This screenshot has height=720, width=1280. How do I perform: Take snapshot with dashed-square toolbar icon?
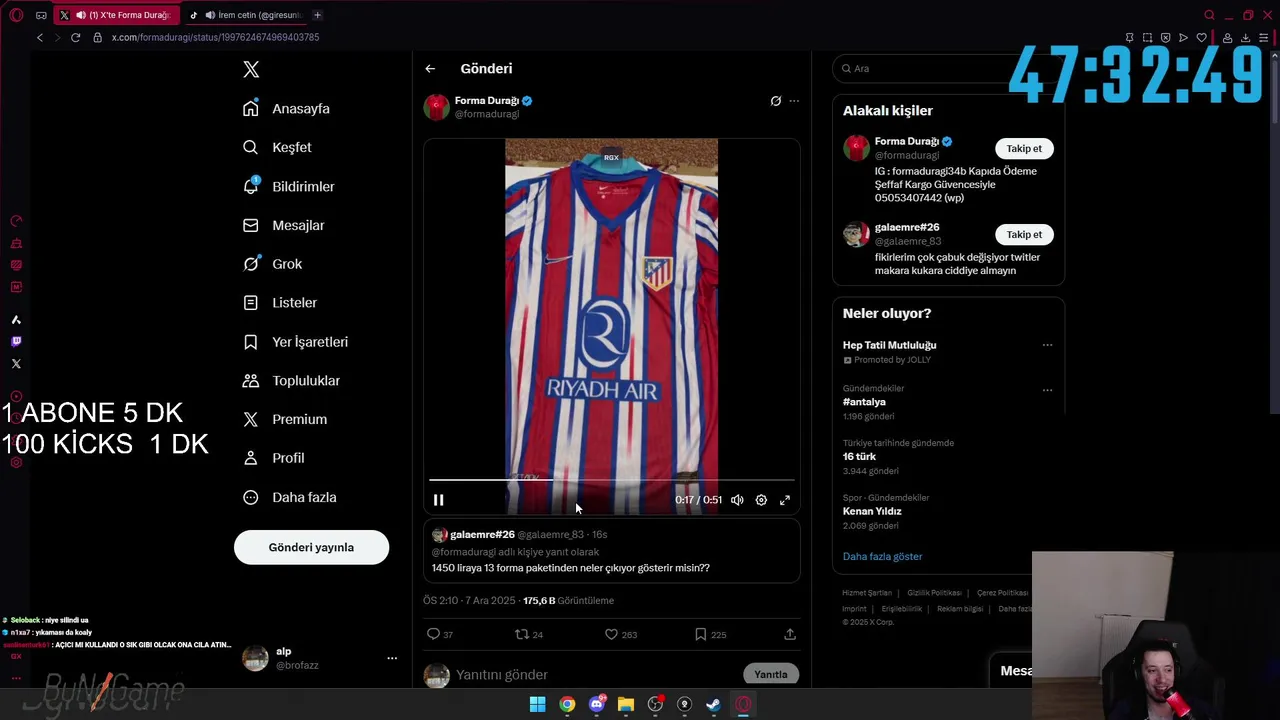click(1147, 38)
